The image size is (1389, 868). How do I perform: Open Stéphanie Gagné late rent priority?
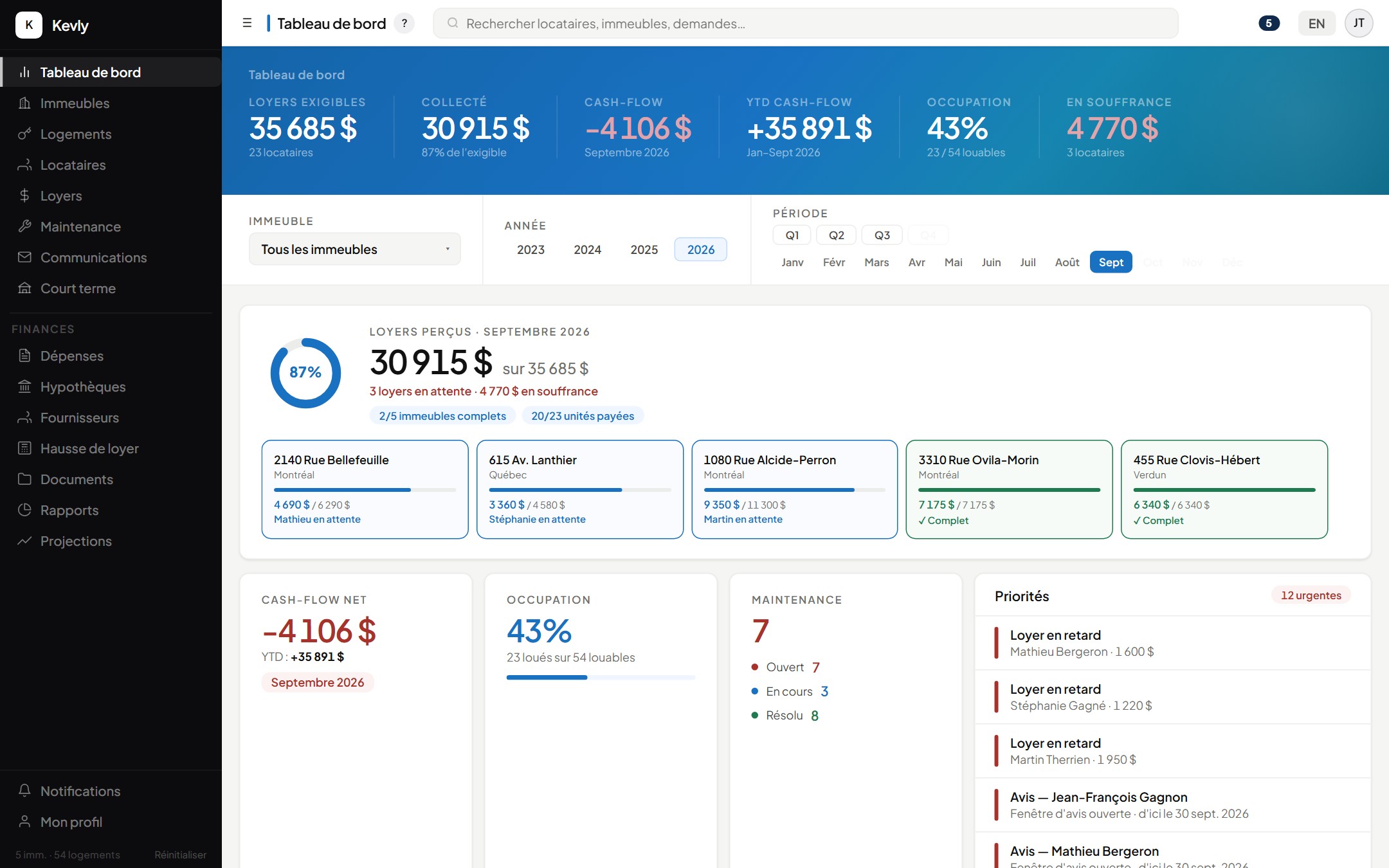(1172, 697)
